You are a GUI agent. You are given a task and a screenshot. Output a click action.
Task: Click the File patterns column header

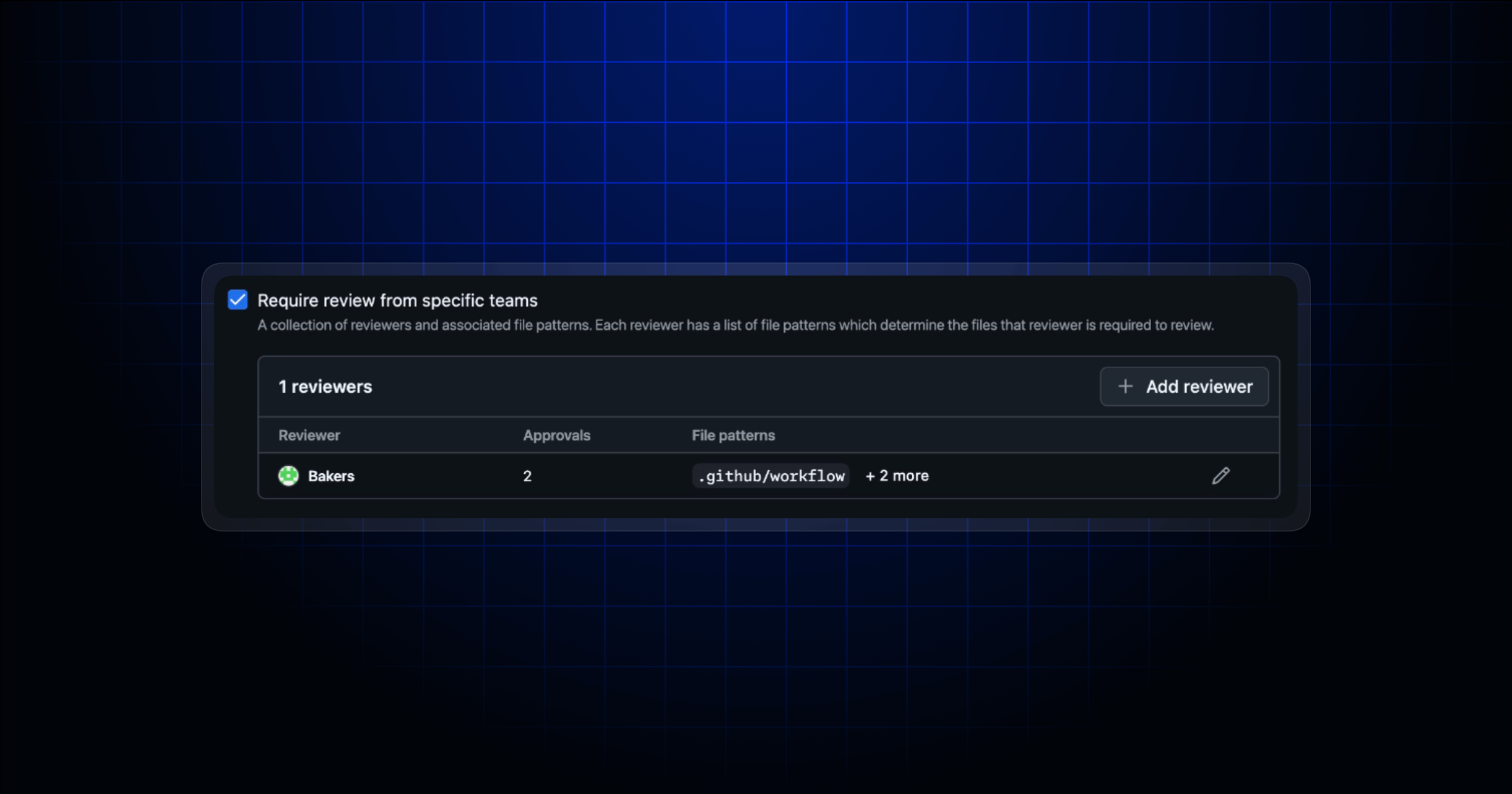tap(733, 435)
